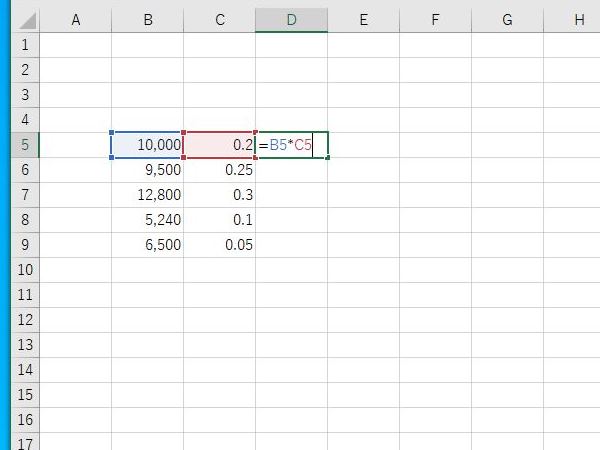Viewport: 600px width, 450px height.
Task: Select column F header
Action: (435, 20)
